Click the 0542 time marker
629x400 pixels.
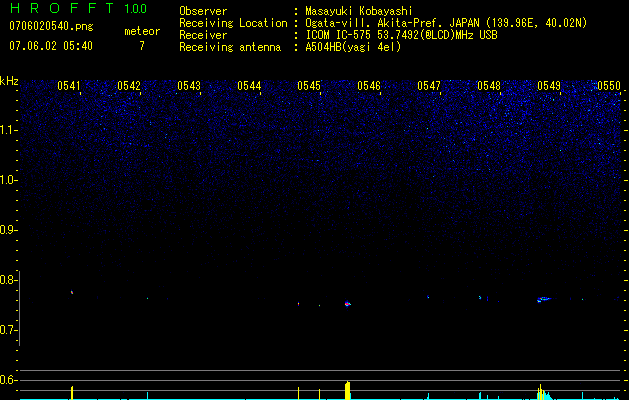coord(129,86)
